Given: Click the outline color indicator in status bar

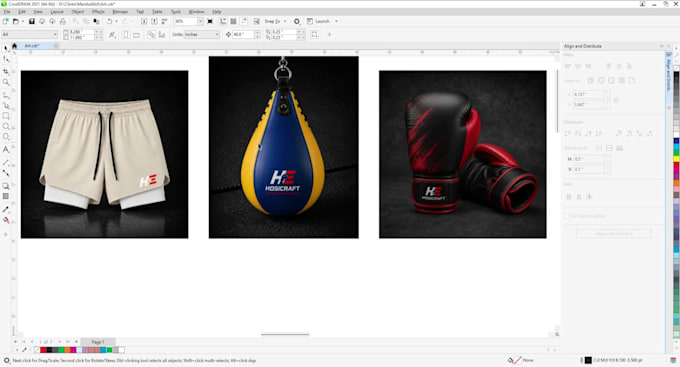Looking at the screenshot, I should tap(588, 360).
